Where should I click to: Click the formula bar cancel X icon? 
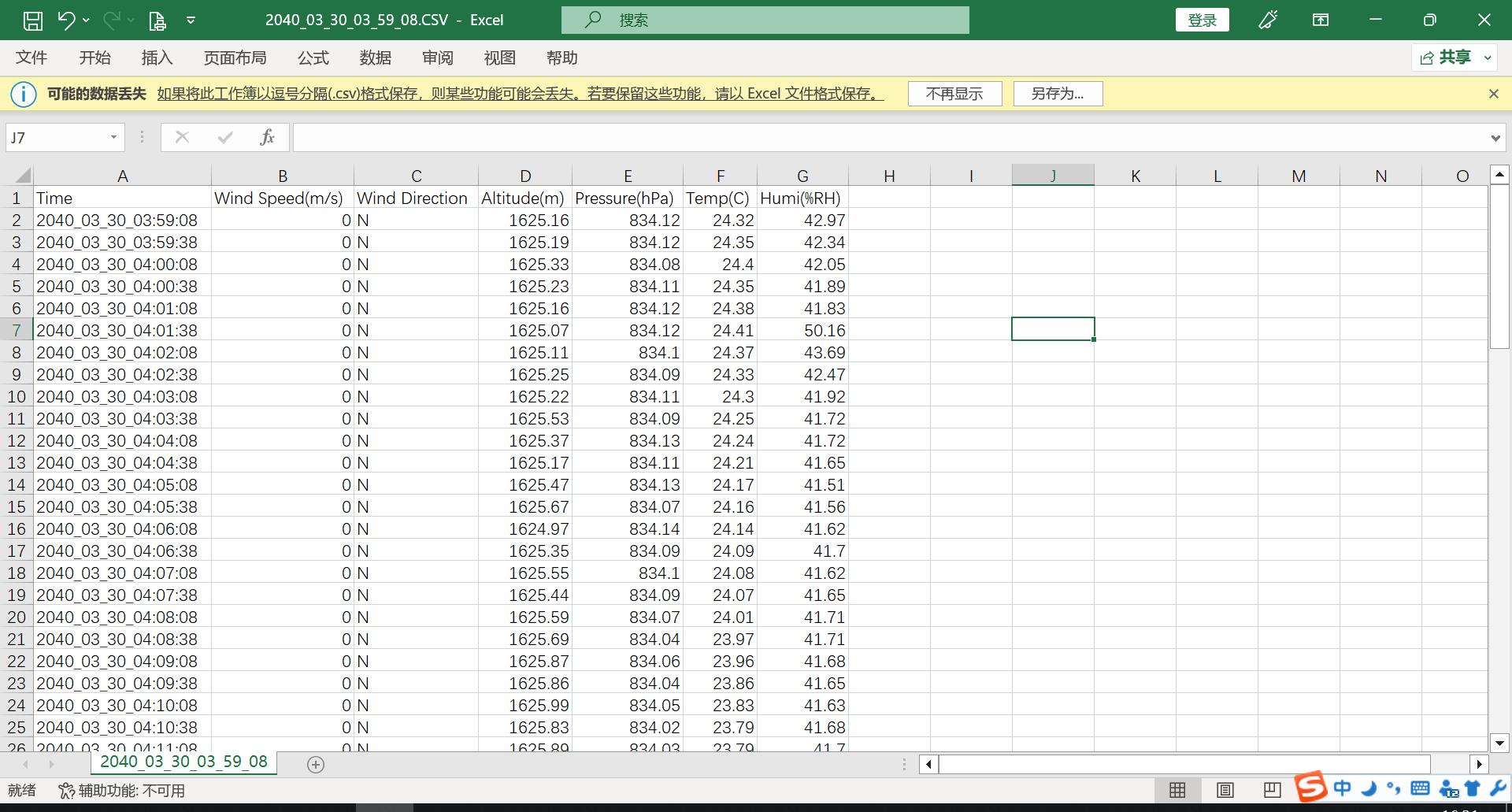coord(182,138)
